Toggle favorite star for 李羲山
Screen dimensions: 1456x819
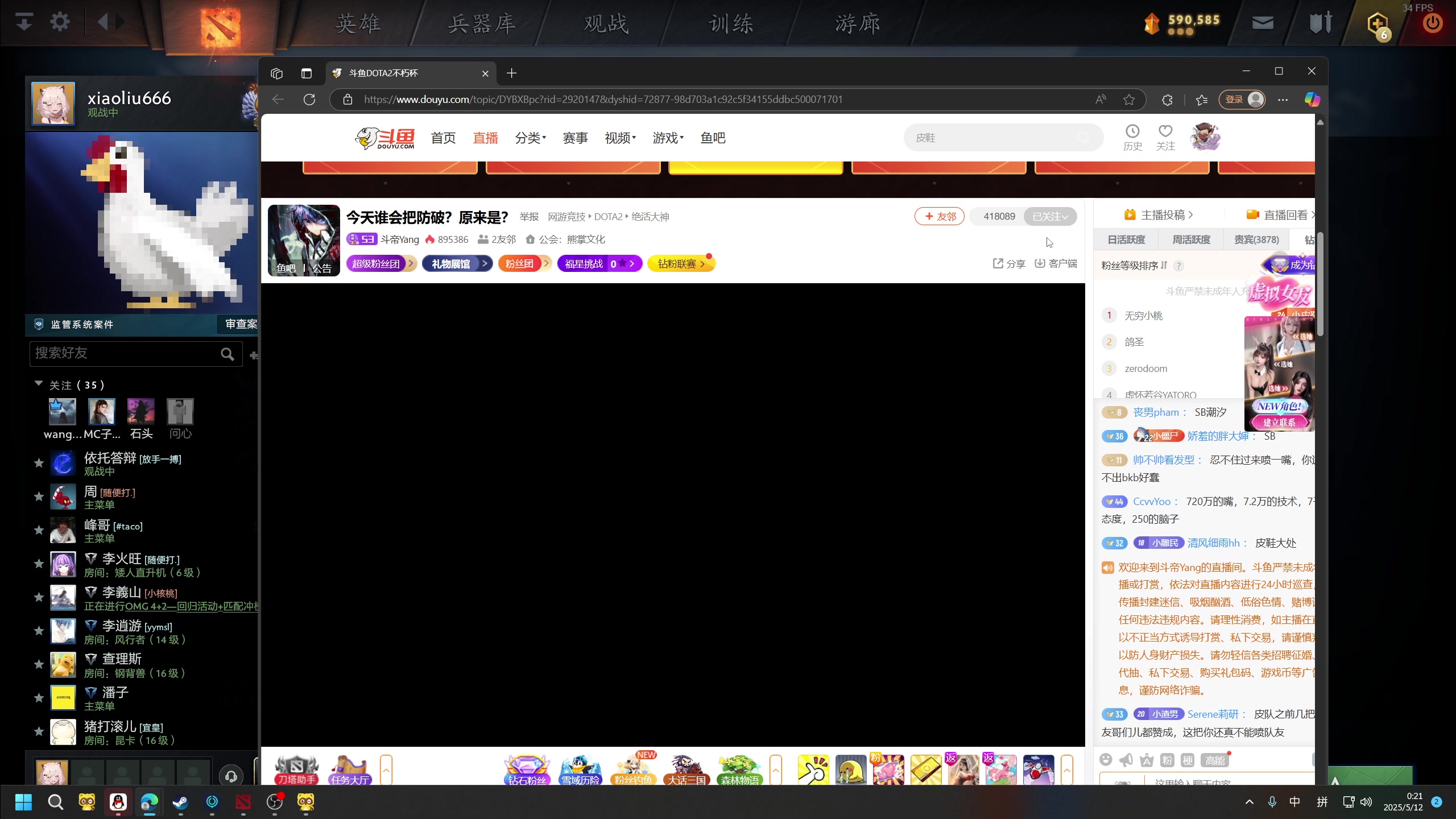pos(39,597)
